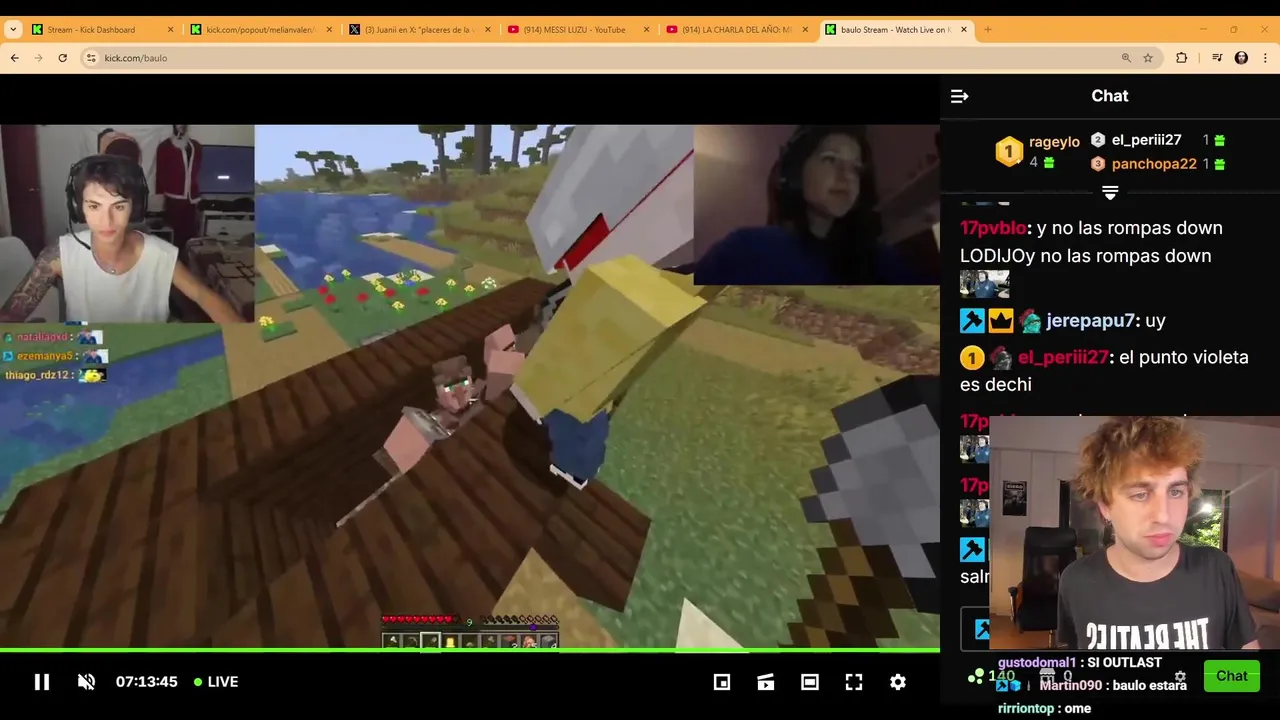1280x720 pixels.
Task: Enable picture-in-picture mini player
Action: (722, 682)
